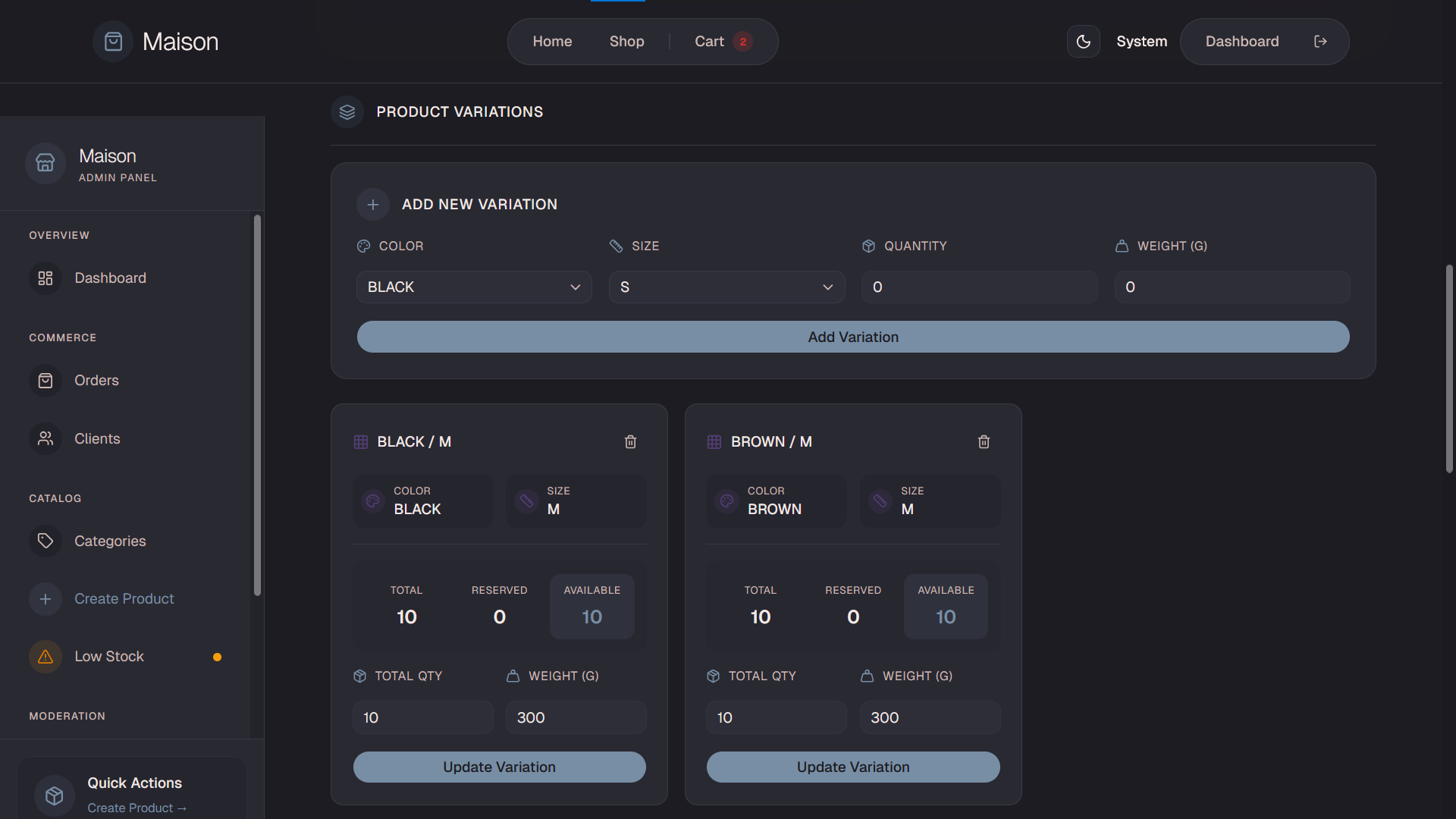Screen dimensions: 1456x819
Task: Click the store icon in admin panel header
Action: click(45, 163)
